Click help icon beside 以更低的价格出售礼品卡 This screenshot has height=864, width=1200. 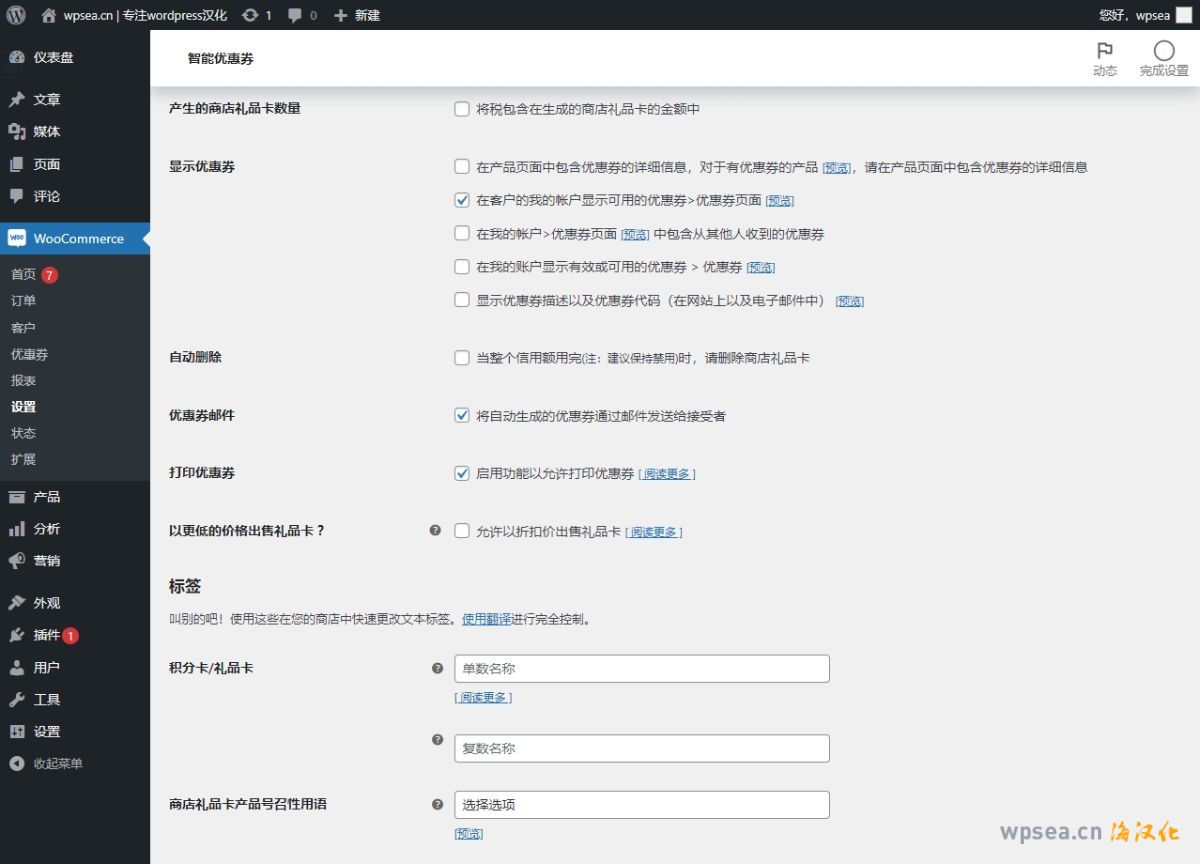435,531
